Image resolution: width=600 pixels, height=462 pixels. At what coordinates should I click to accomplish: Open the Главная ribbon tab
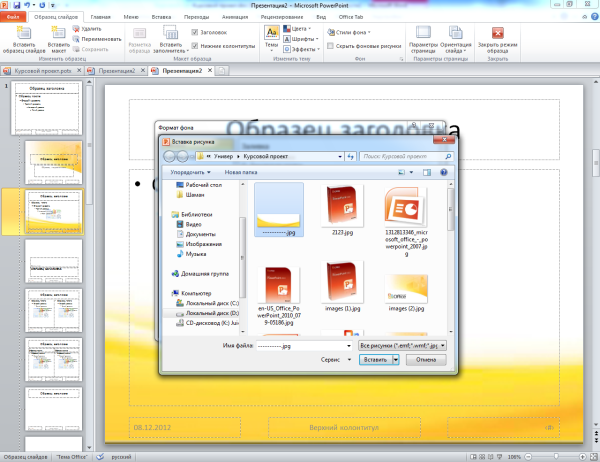(x=101, y=17)
